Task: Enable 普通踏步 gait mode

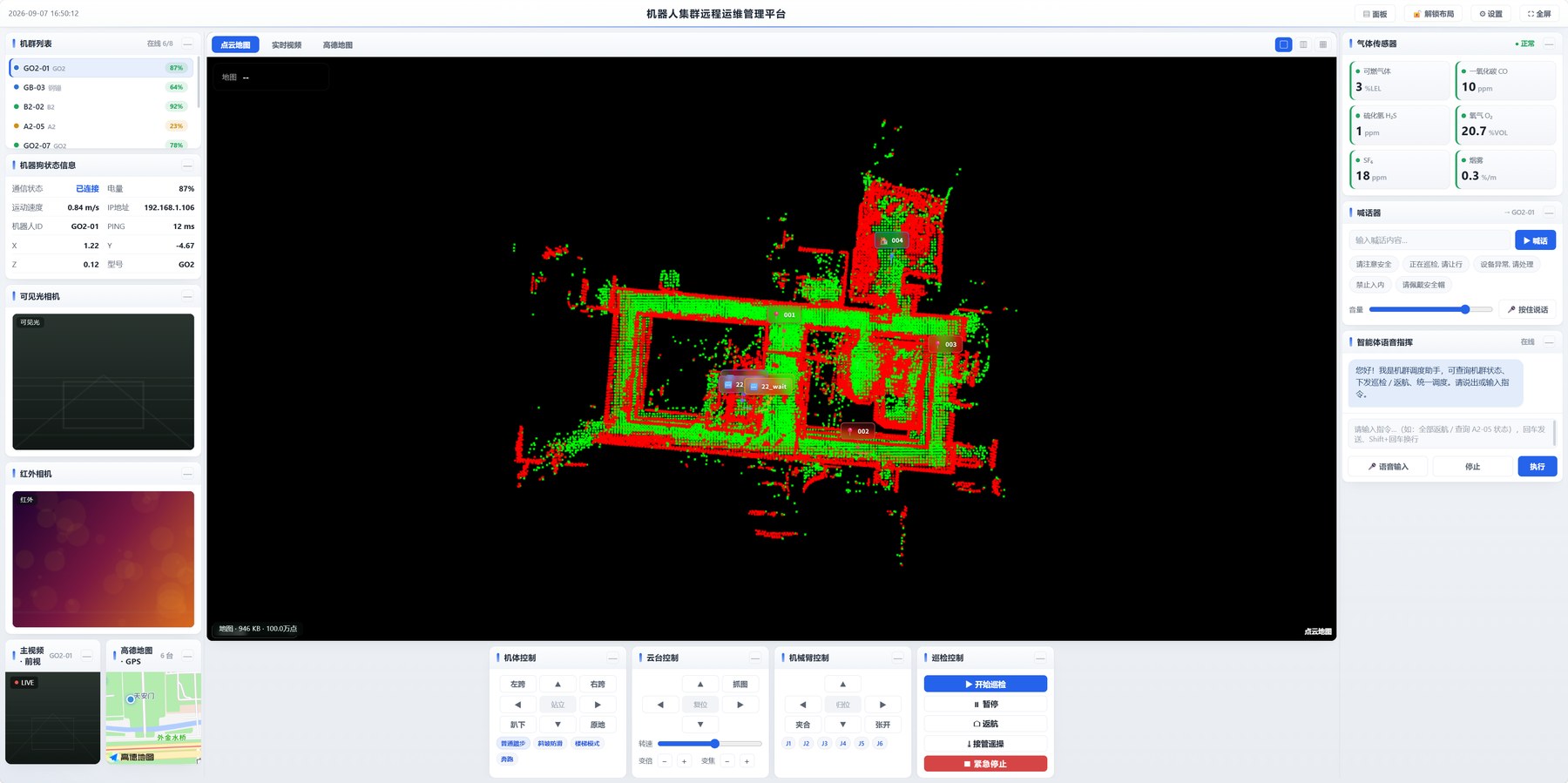Action: click(x=513, y=744)
